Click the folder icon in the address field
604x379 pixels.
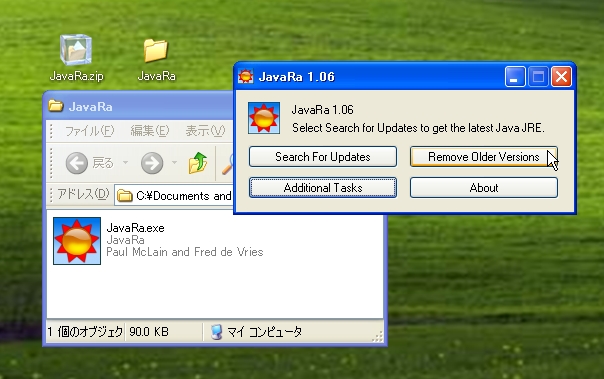click(124, 196)
